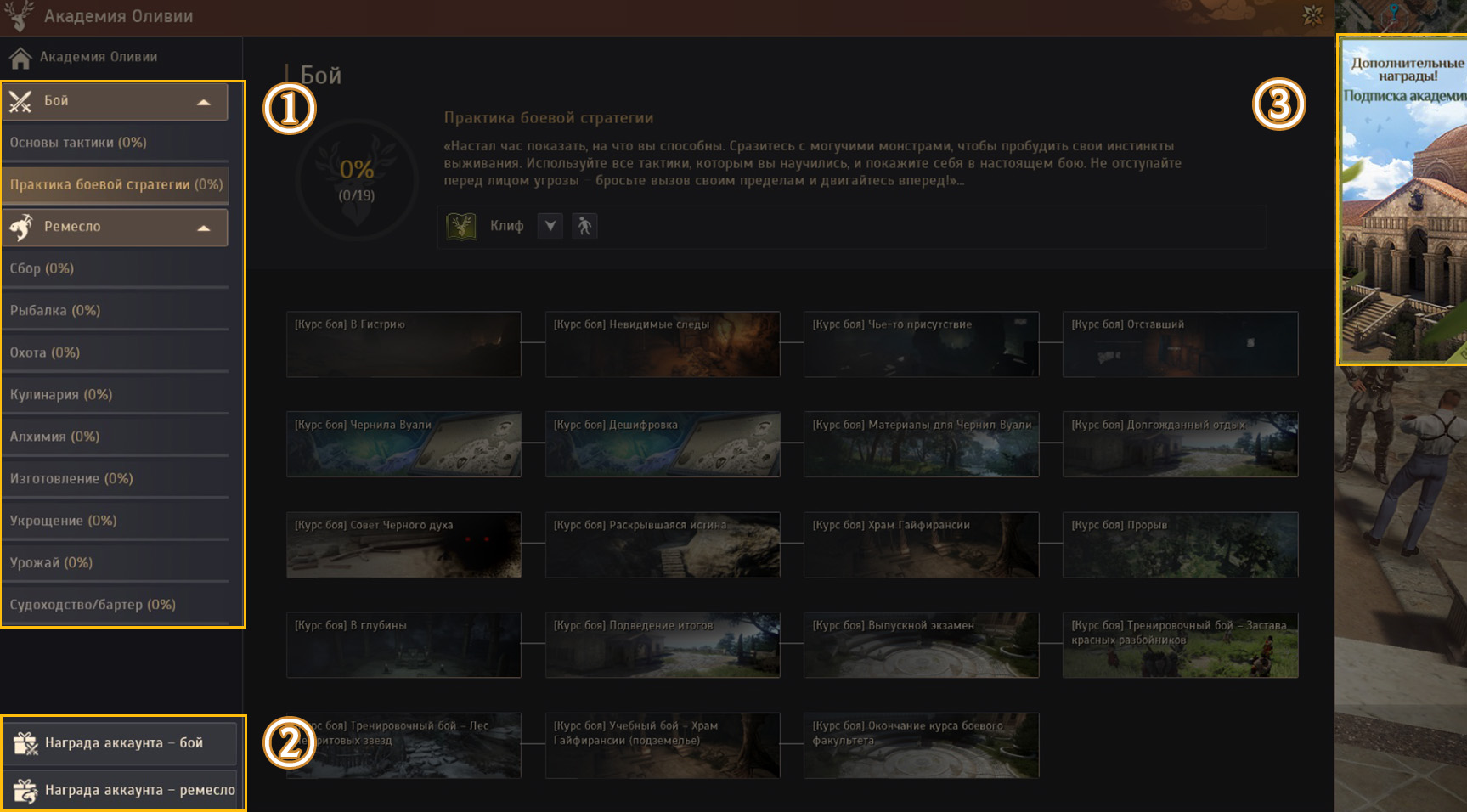The height and width of the screenshot is (812, 1467).
Task: Click the Подписка академии rewards banner
Action: tap(1403, 200)
